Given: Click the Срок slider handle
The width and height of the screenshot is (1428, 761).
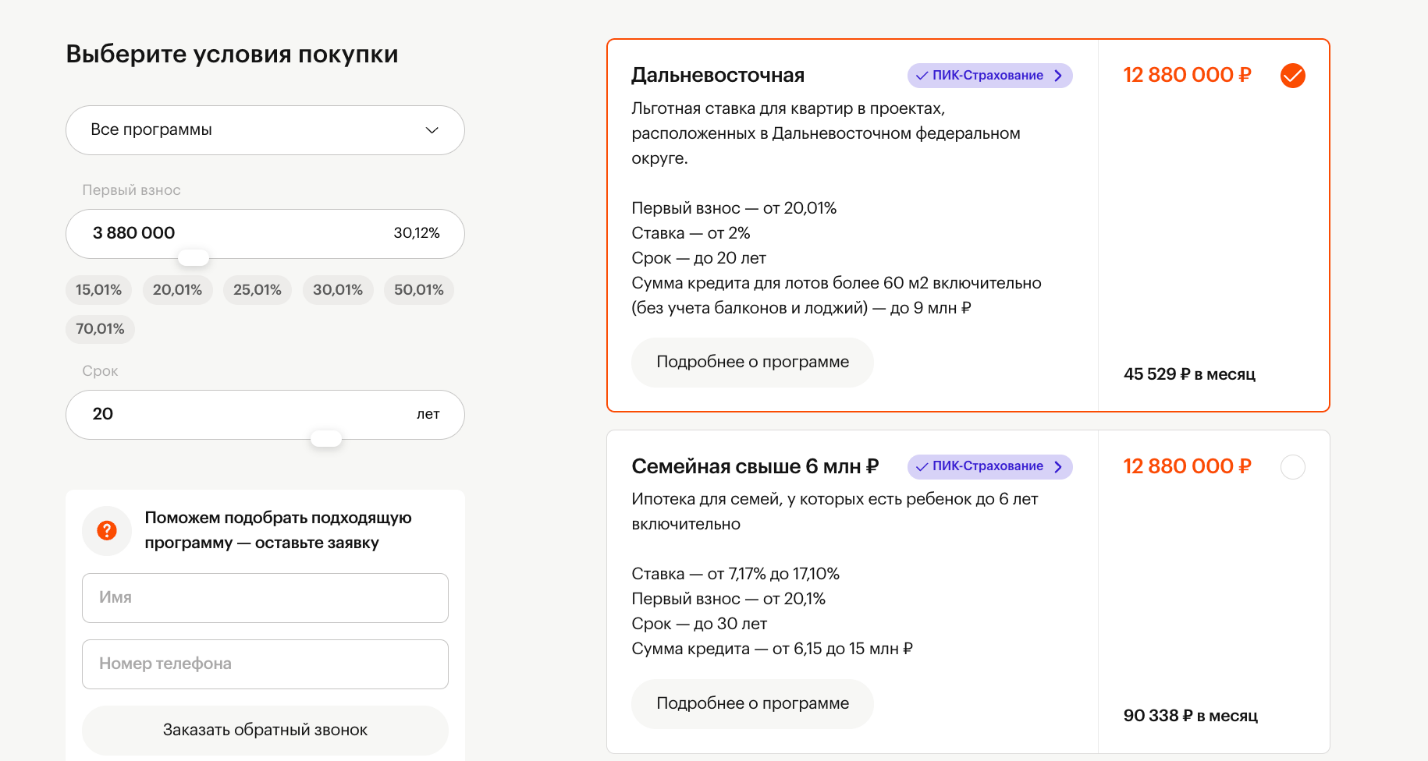Looking at the screenshot, I should (x=326, y=439).
